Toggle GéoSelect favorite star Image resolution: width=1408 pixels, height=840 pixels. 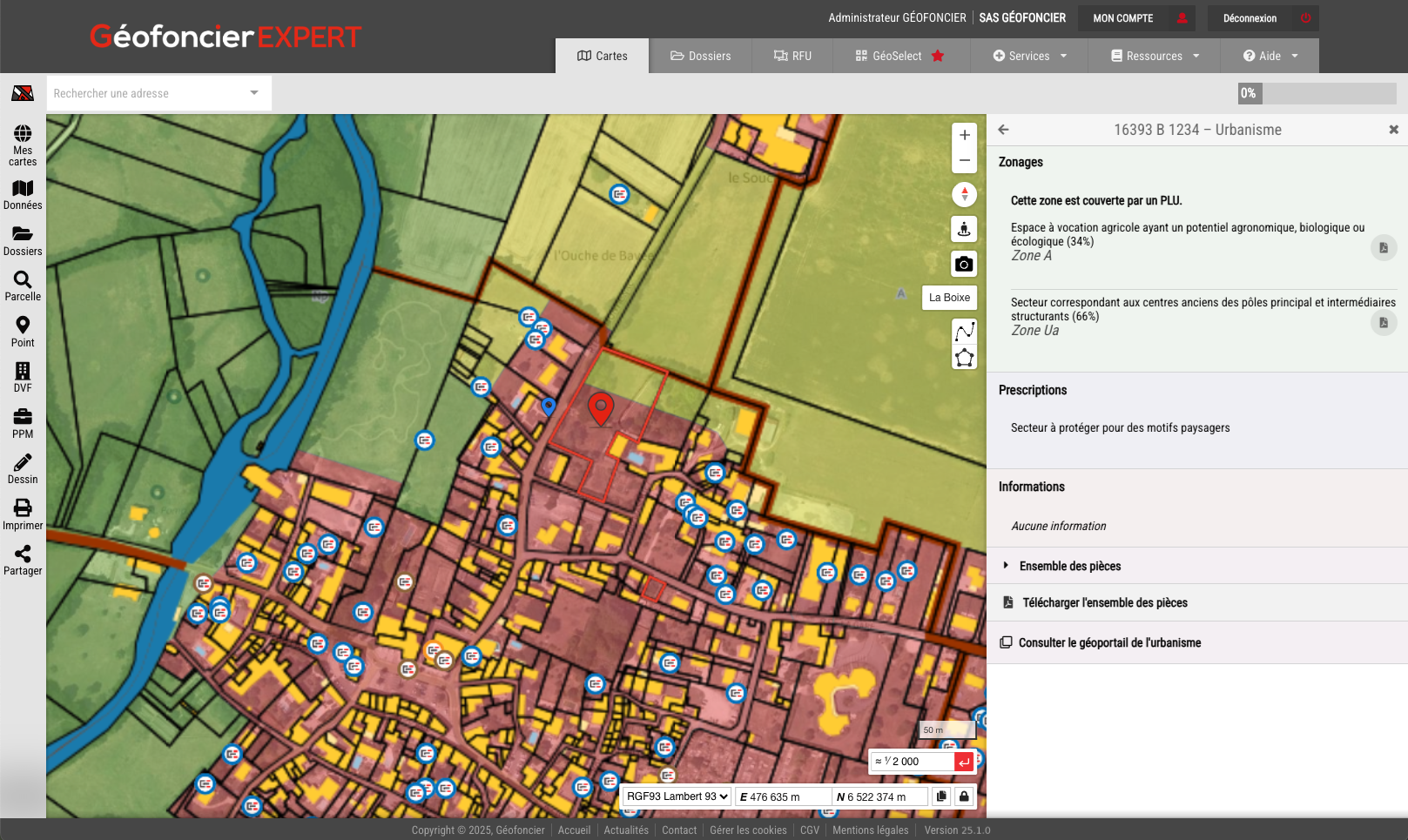938,56
